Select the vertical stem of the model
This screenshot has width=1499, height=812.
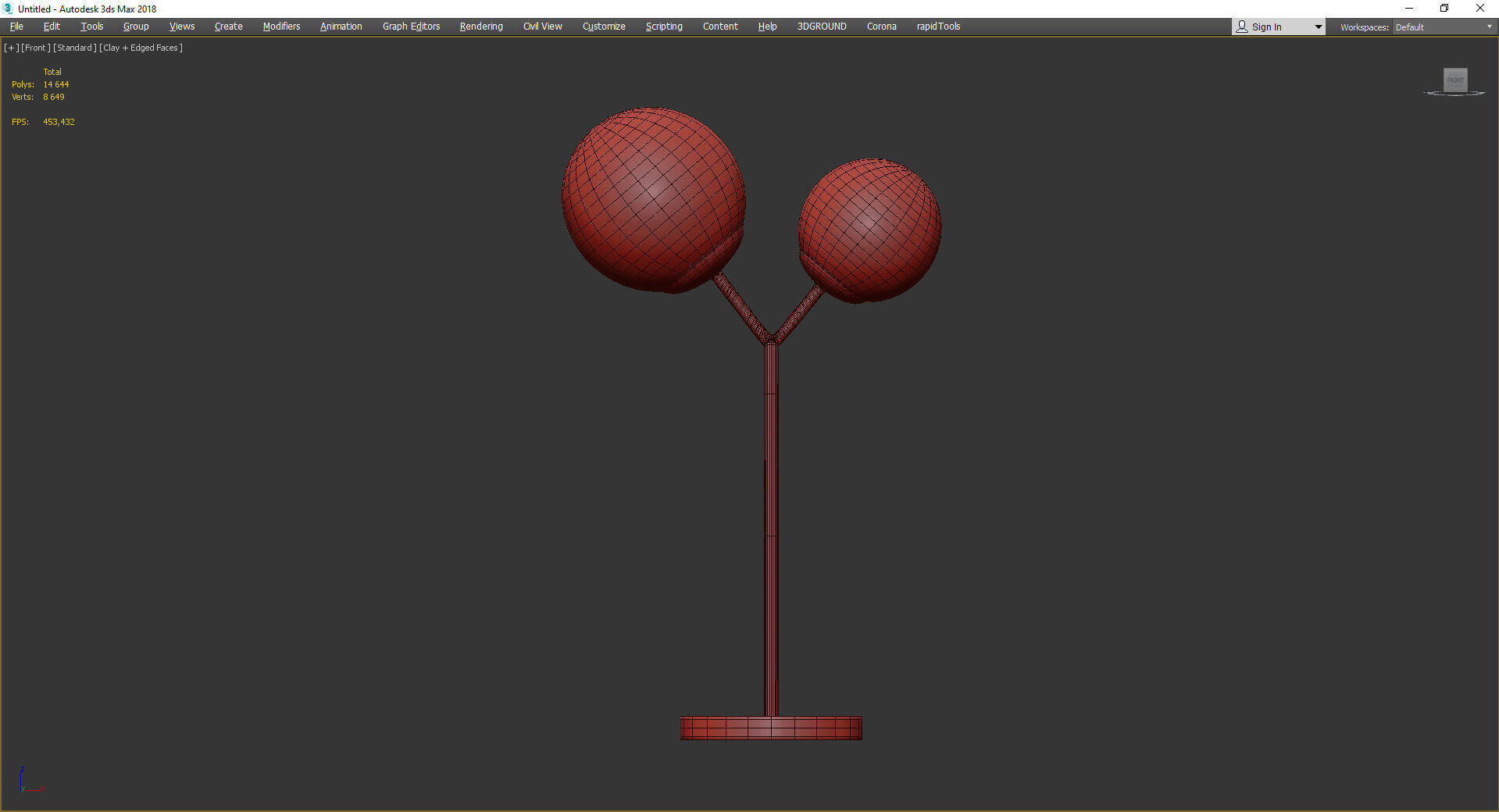pyautogui.click(x=771, y=531)
